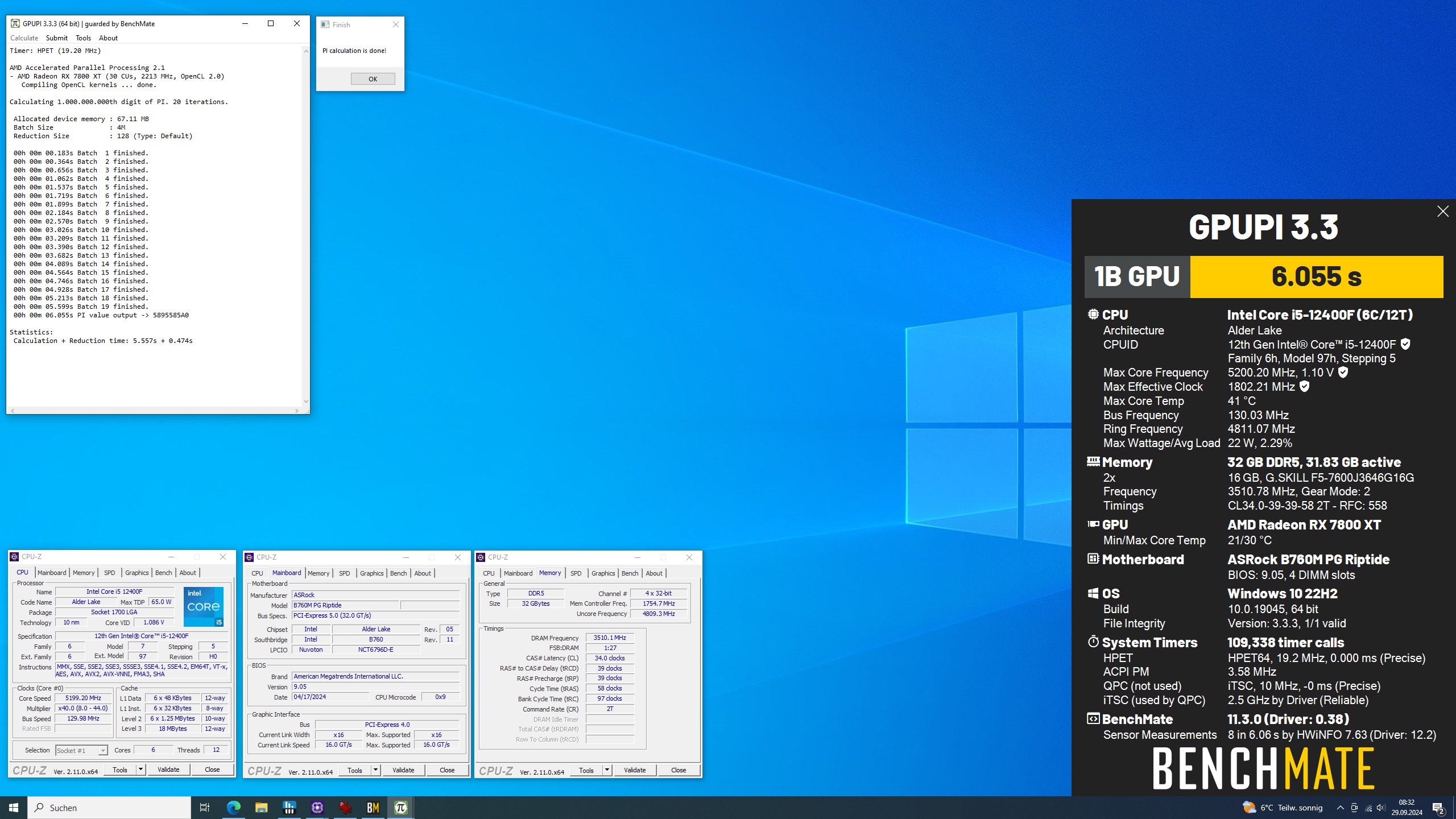
Task: Click Validate in Mainboard CPU-Z window
Action: (x=403, y=770)
